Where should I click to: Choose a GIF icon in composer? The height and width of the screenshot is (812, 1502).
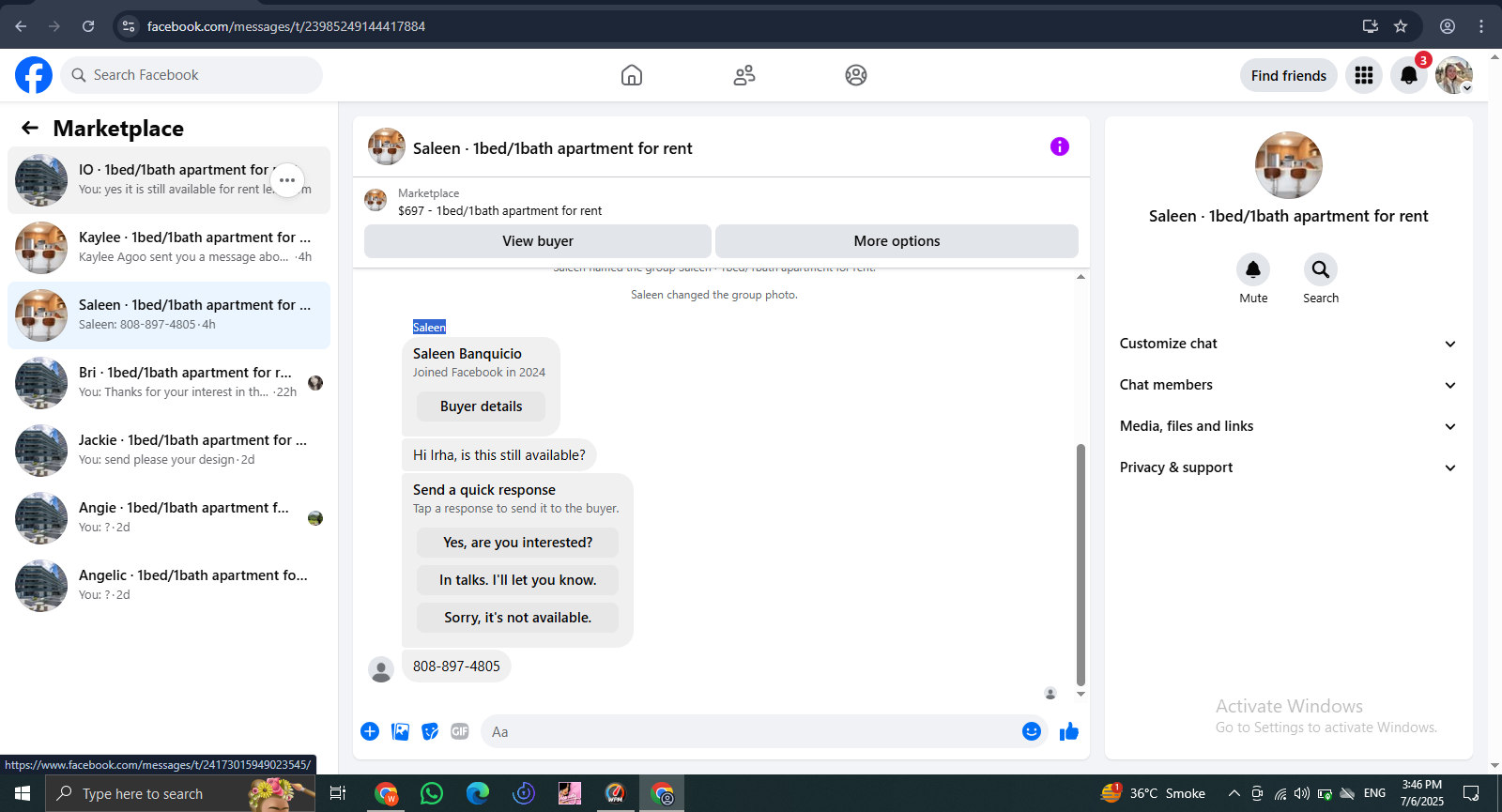460,731
